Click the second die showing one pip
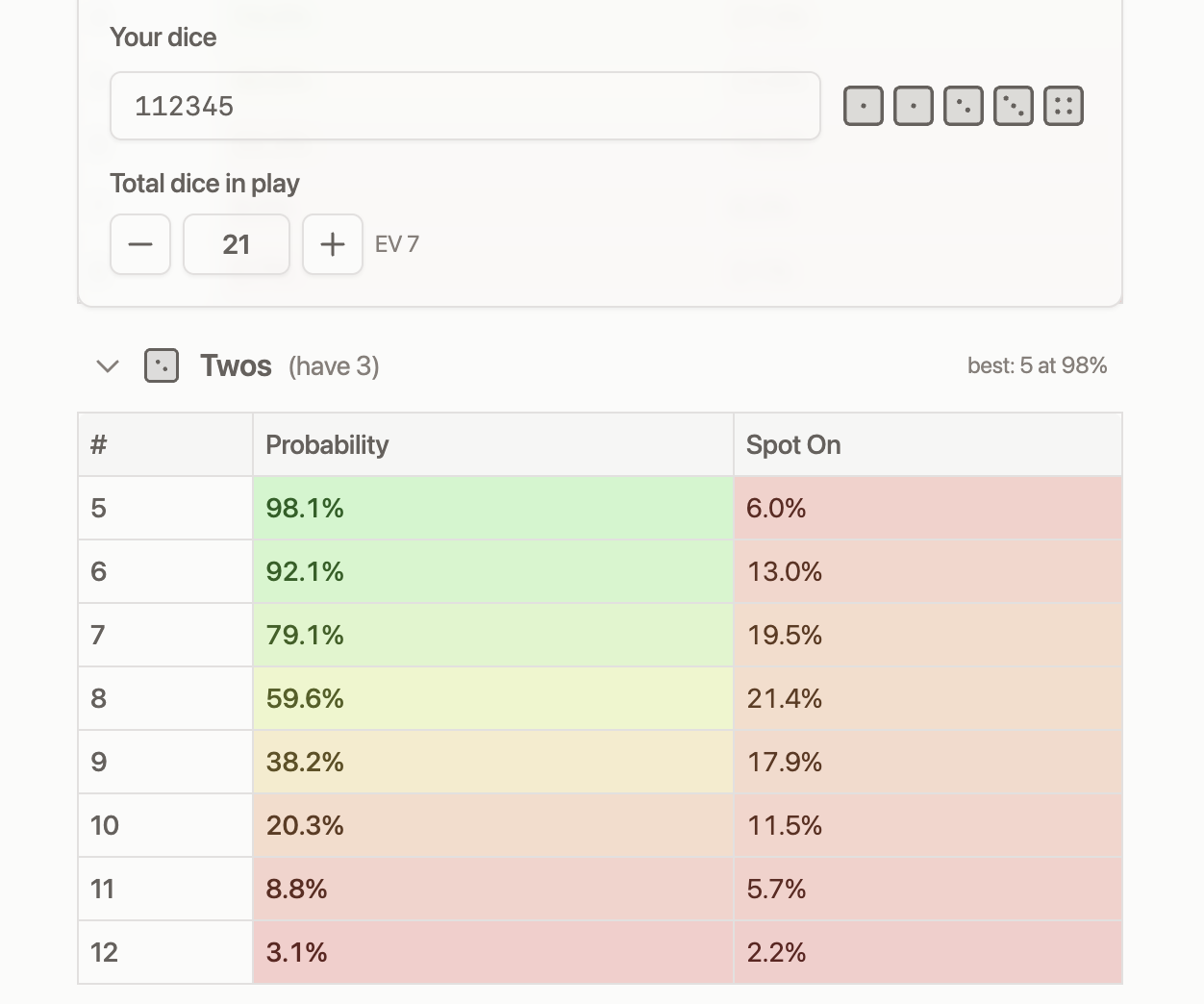The image size is (1204, 1004). [x=913, y=106]
